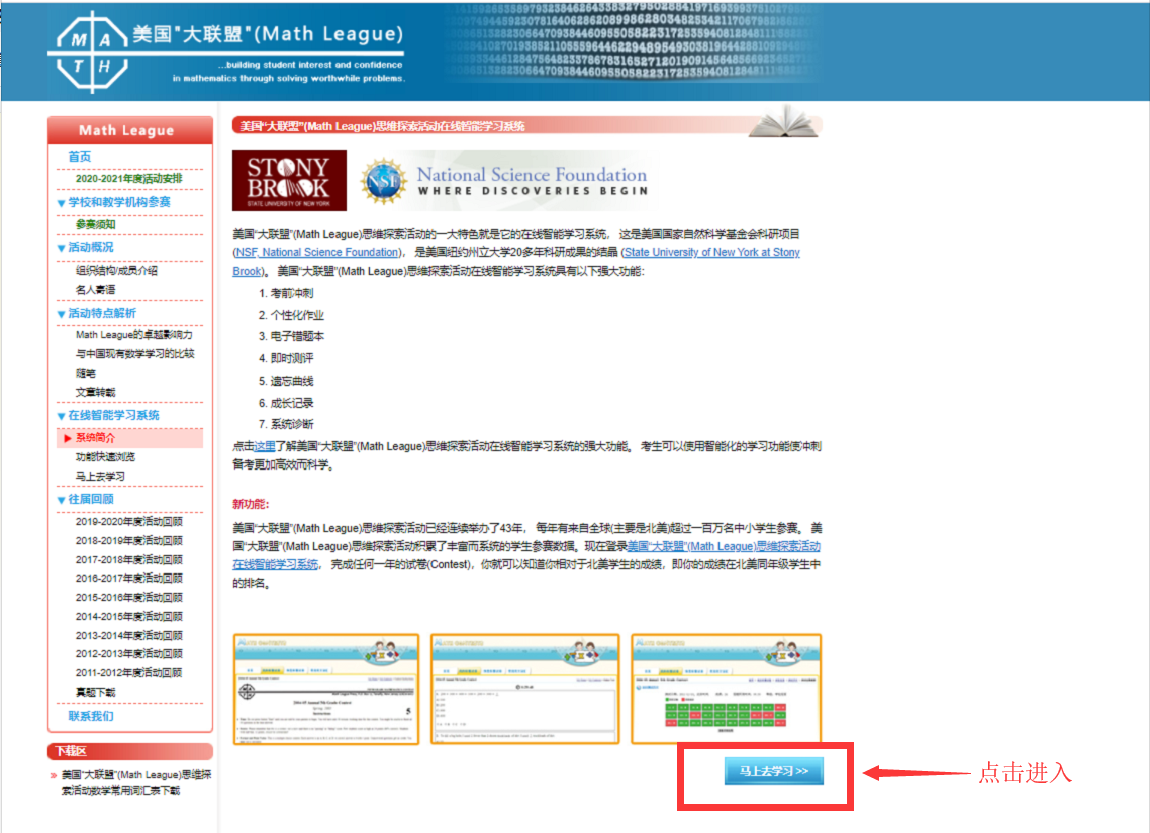Open 2020-2021年度活动安排 menu item
Image resolution: width=1150 pixels, height=833 pixels.
129,178
